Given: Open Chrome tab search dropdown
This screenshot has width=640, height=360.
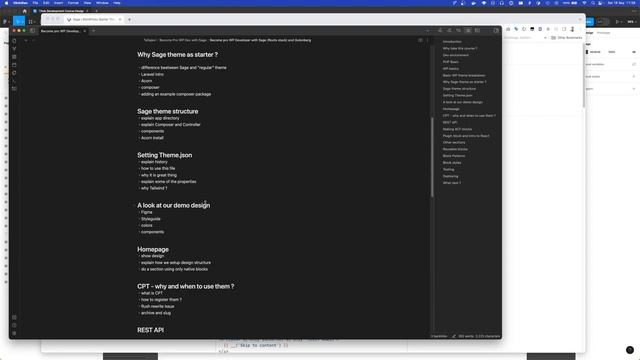Looking at the screenshot, I should [580, 20].
